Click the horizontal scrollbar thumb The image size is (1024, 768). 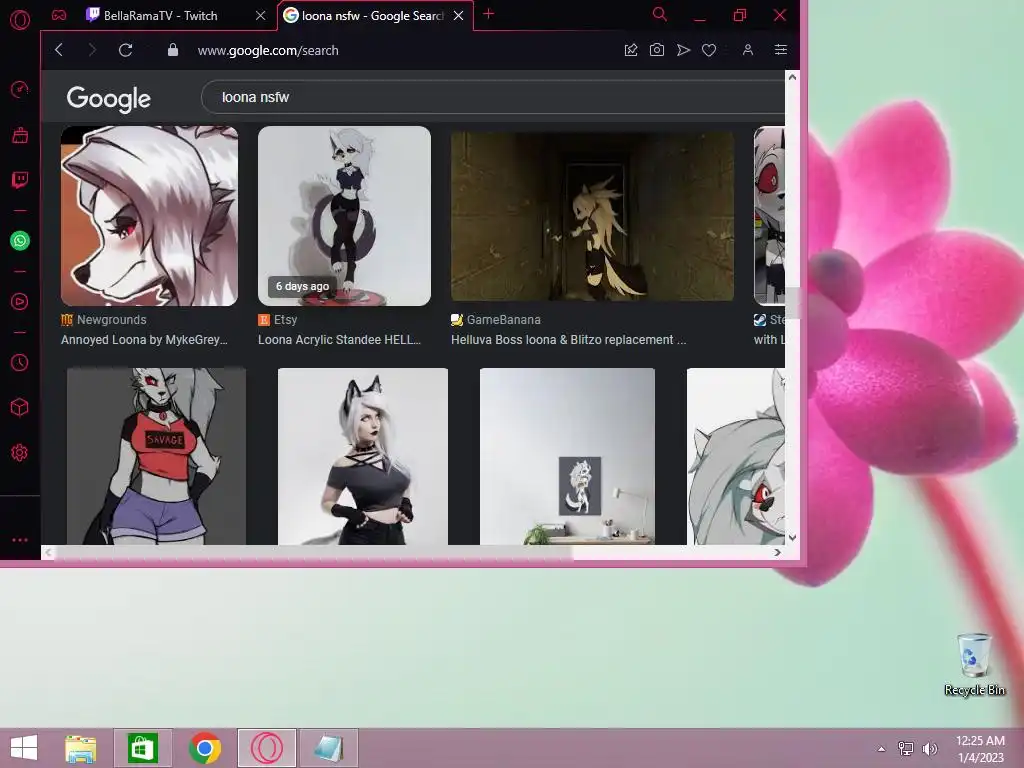click(313, 552)
